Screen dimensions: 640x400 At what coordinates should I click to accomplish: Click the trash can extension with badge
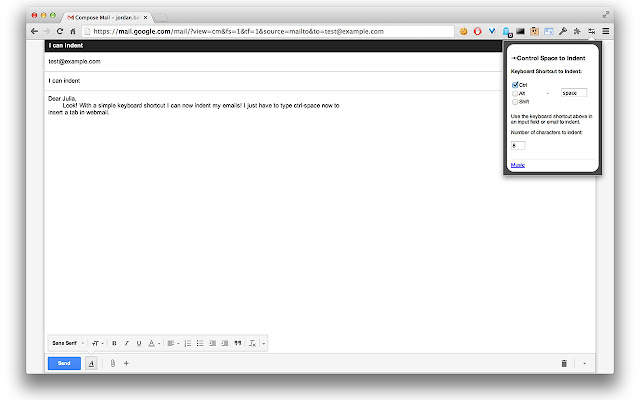(507, 32)
